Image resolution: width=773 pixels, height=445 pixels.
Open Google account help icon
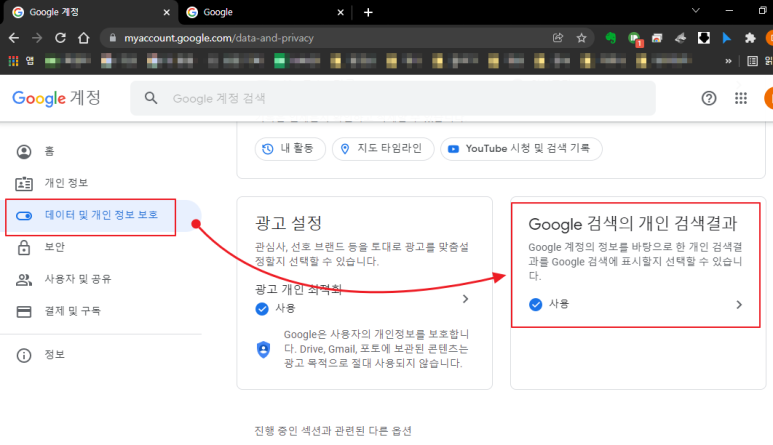pyautogui.click(x=709, y=98)
